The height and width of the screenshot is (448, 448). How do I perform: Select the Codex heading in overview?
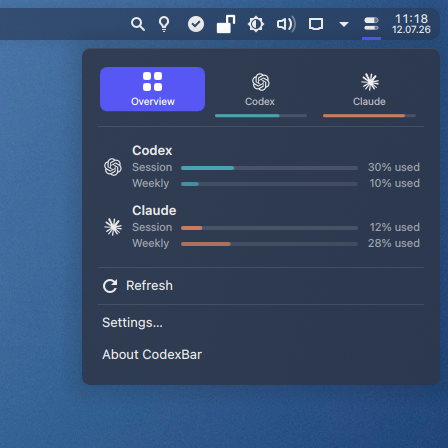pos(152,151)
